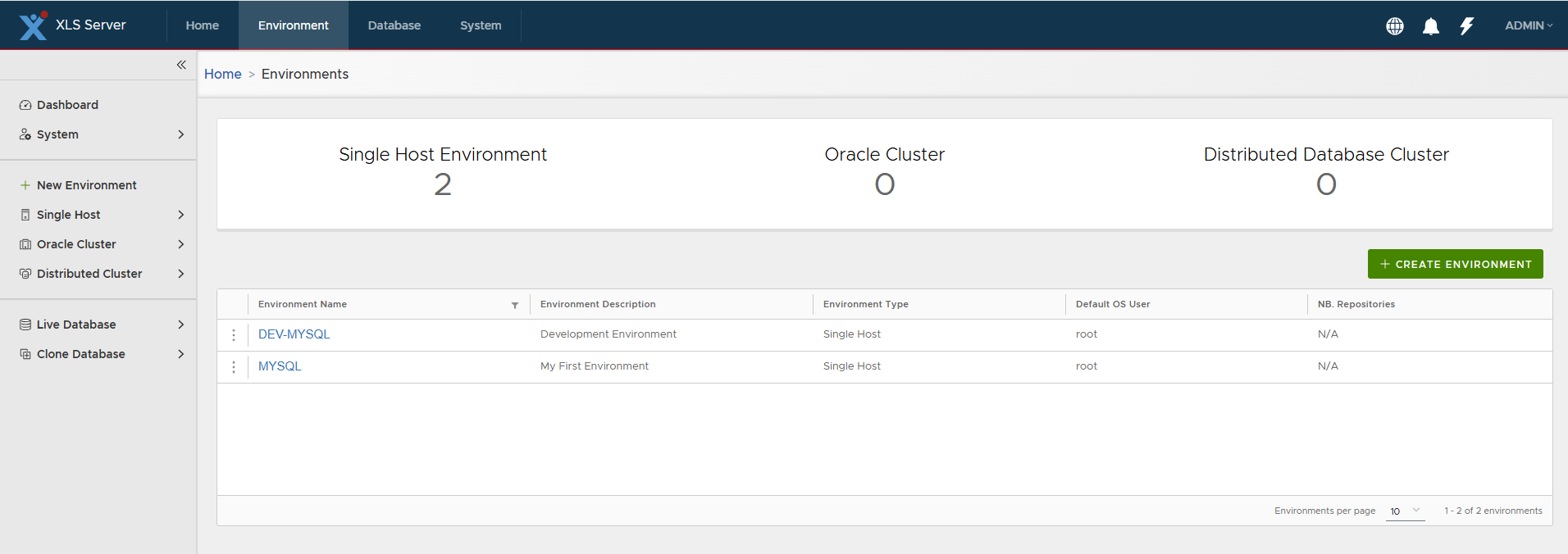Open the notifications bell icon
1568x554 pixels.
(1431, 26)
